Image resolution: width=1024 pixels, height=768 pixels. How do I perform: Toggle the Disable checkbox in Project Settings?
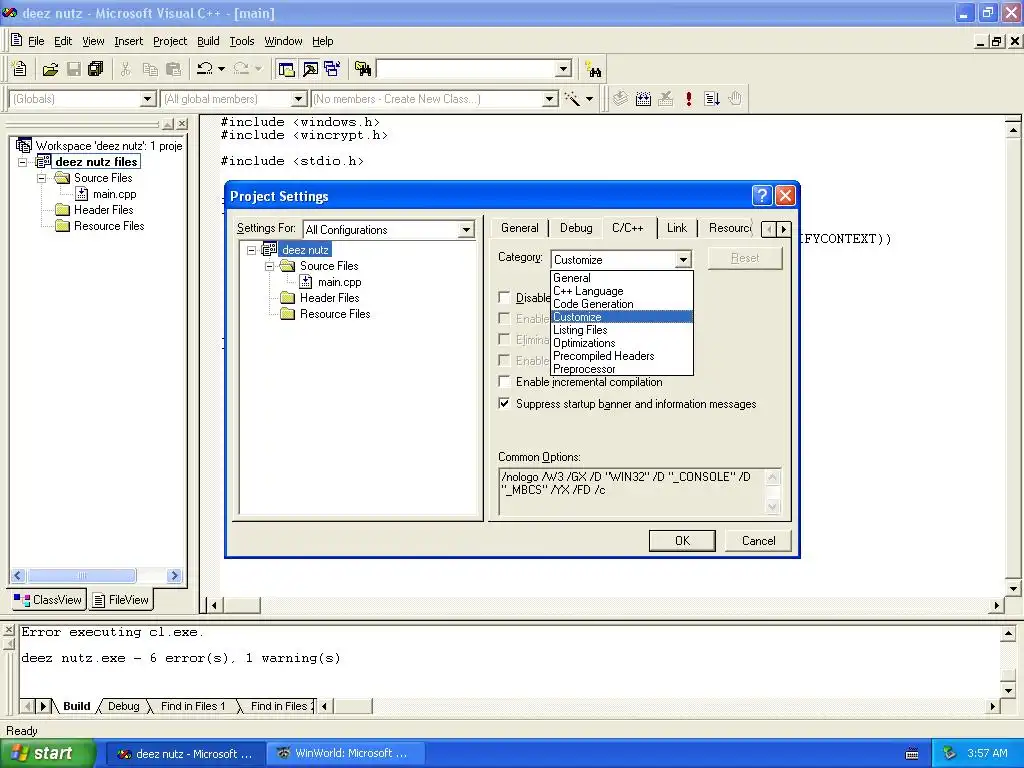504,297
